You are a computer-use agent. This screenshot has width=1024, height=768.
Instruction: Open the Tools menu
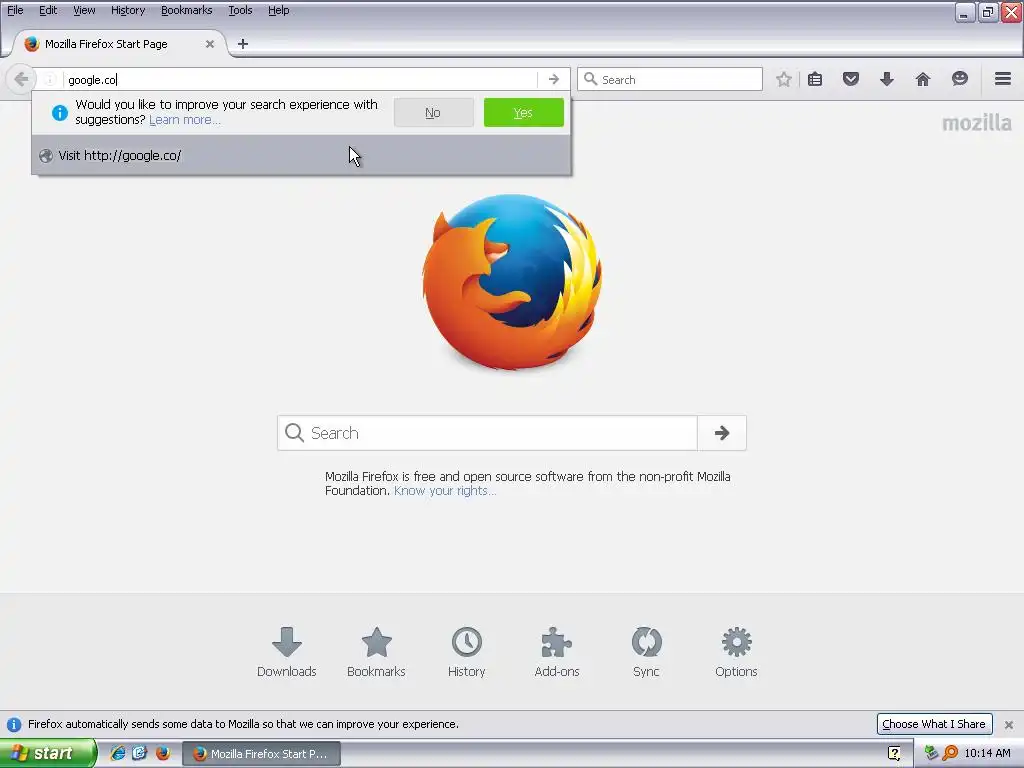240,10
